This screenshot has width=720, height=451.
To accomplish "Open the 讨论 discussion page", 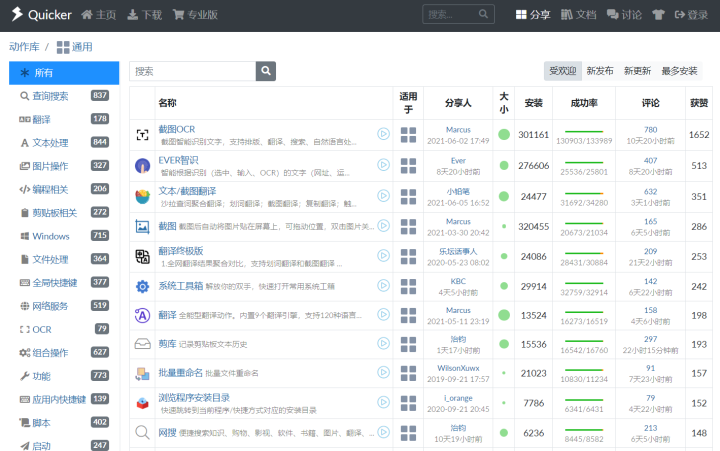I will pyautogui.click(x=624, y=15).
